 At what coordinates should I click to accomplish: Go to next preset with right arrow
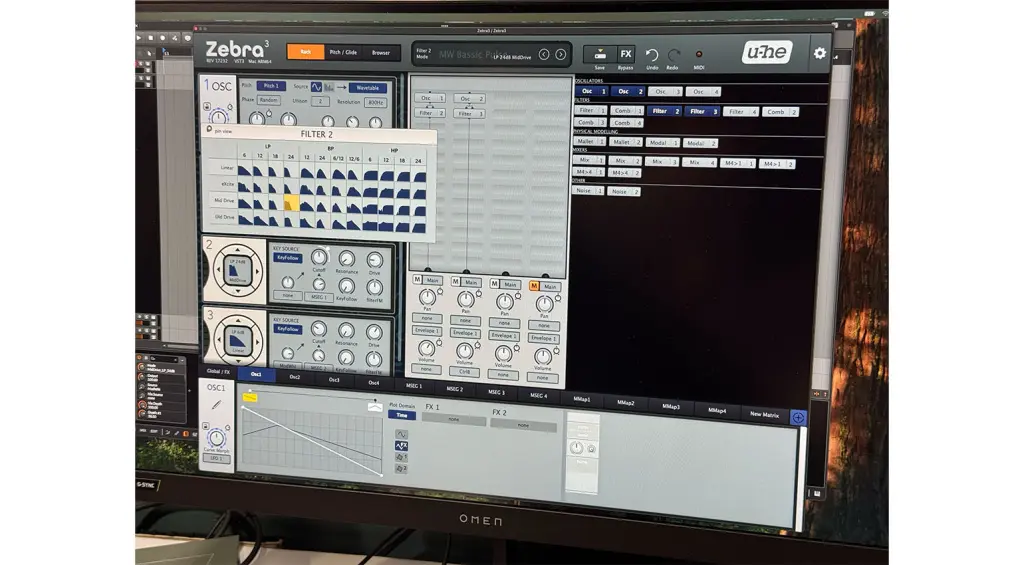[560, 54]
